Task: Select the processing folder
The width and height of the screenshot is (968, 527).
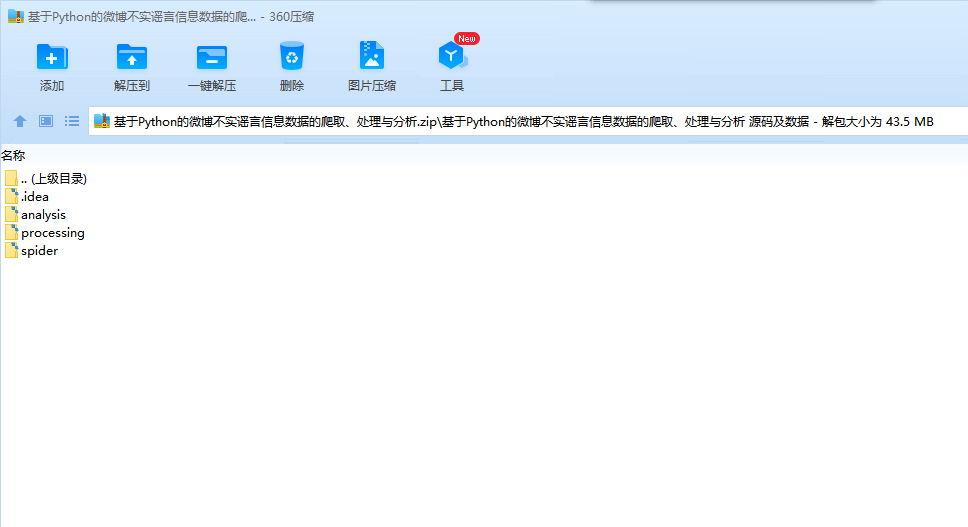Action: coord(44,233)
